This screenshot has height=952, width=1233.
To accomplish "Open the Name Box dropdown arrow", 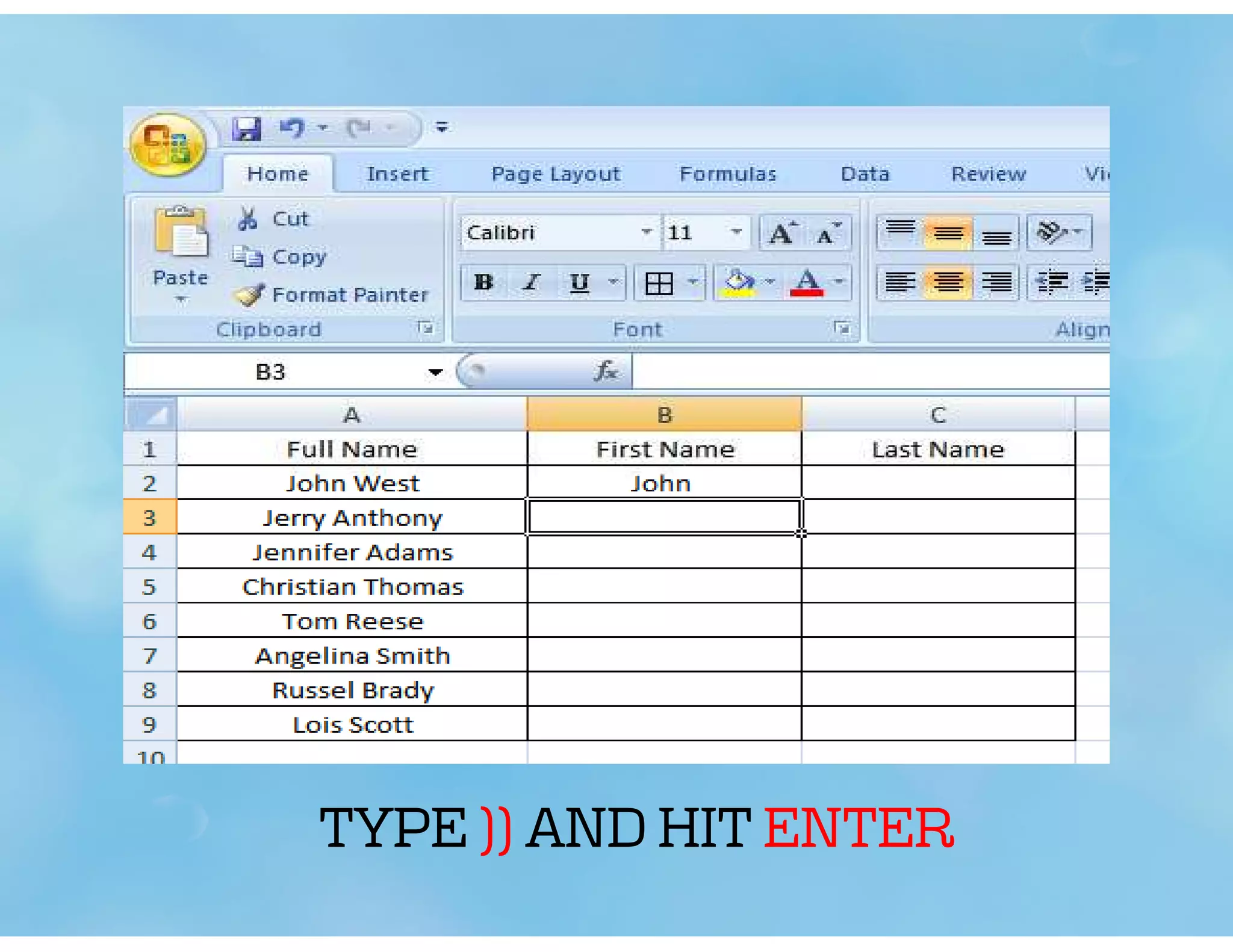I will tap(435, 372).
